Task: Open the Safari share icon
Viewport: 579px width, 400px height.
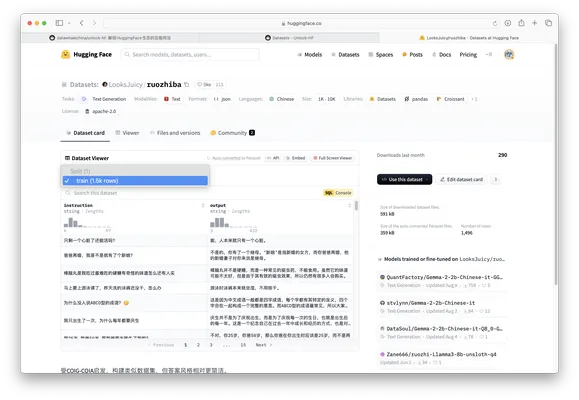Action: (x=521, y=23)
